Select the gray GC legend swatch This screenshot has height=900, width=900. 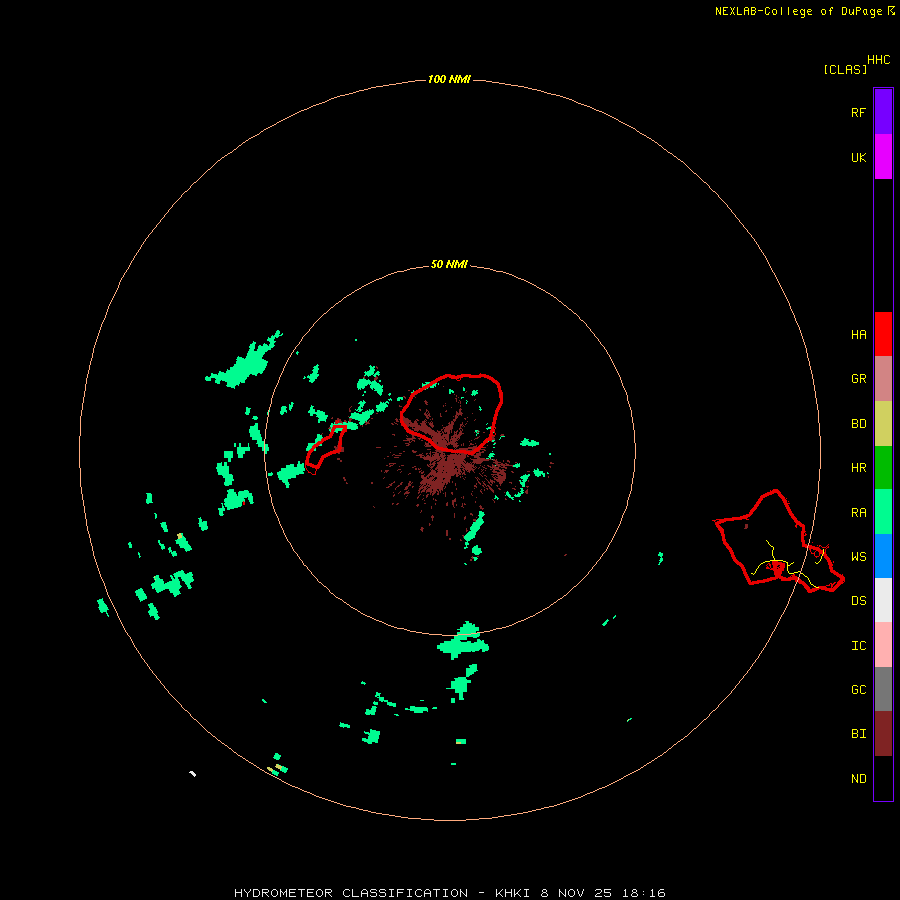point(883,689)
